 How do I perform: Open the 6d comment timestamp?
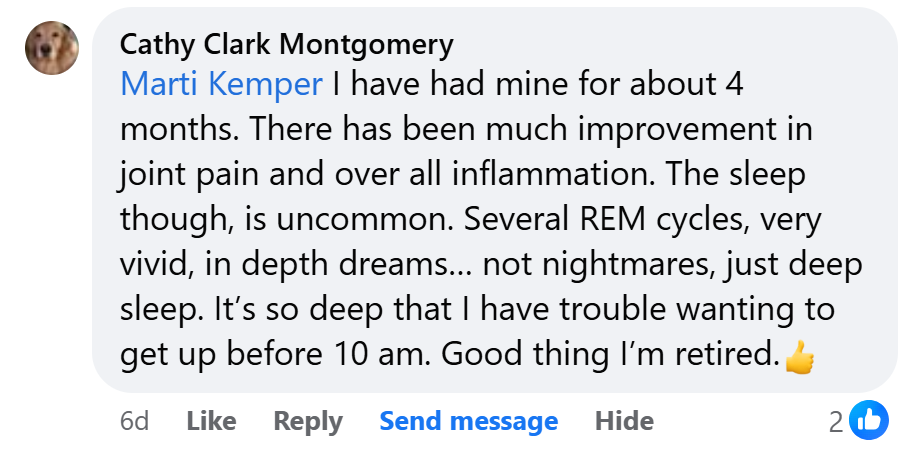pyautogui.click(x=134, y=422)
